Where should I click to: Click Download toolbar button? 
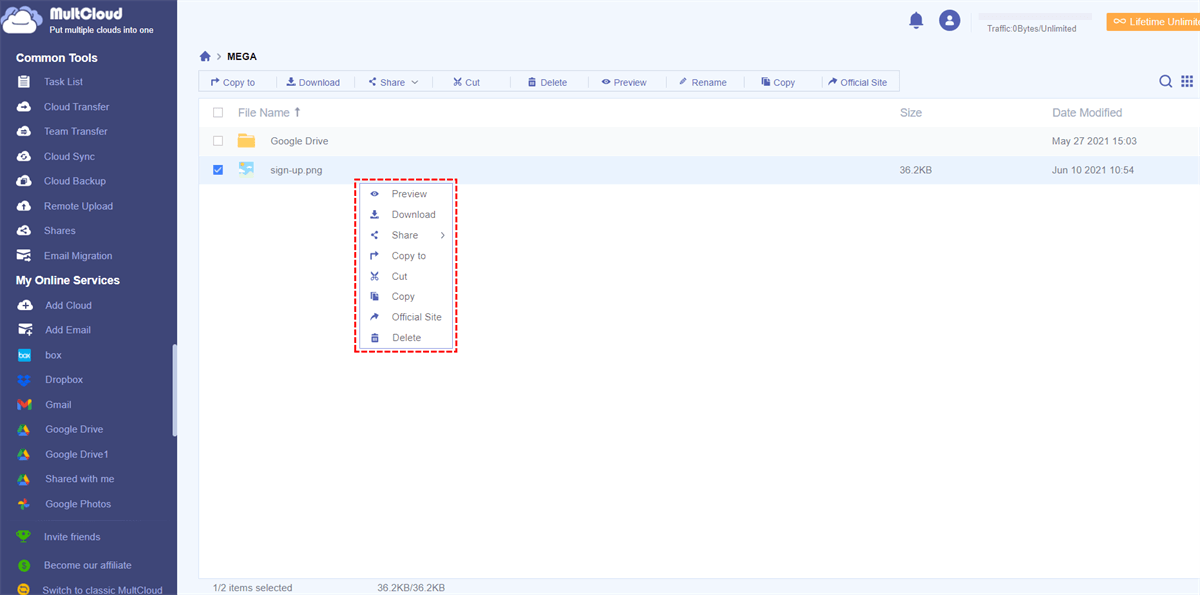point(313,82)
